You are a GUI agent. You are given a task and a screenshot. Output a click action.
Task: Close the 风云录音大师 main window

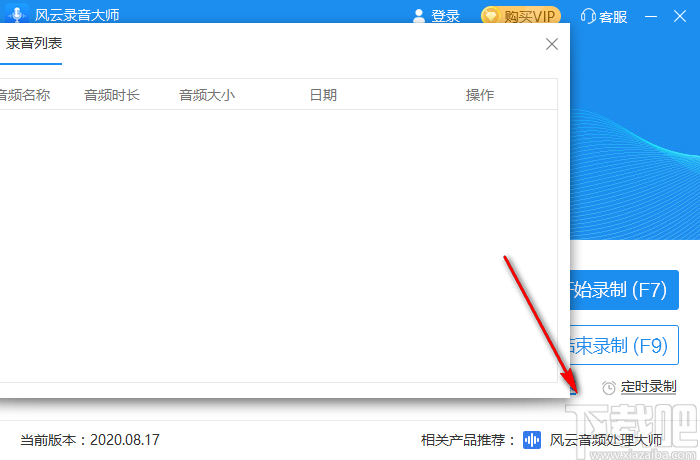(680, 17)
